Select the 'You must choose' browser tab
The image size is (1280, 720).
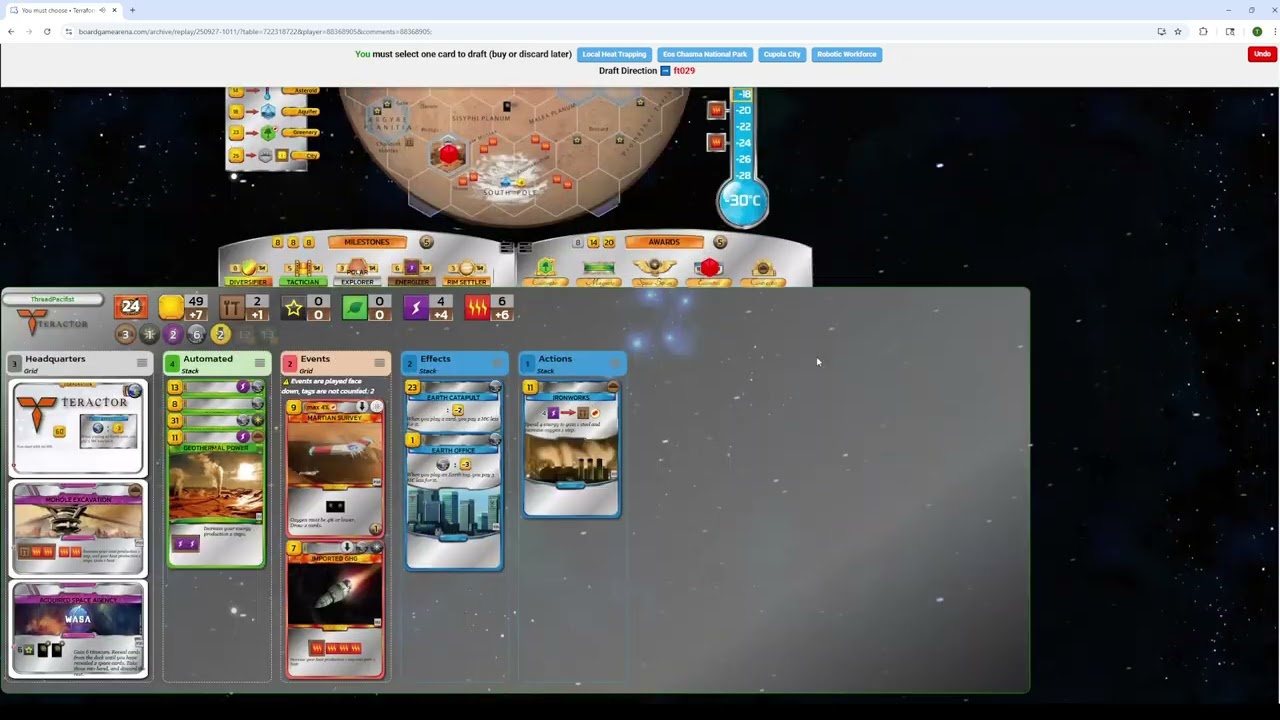click(63, 10)
